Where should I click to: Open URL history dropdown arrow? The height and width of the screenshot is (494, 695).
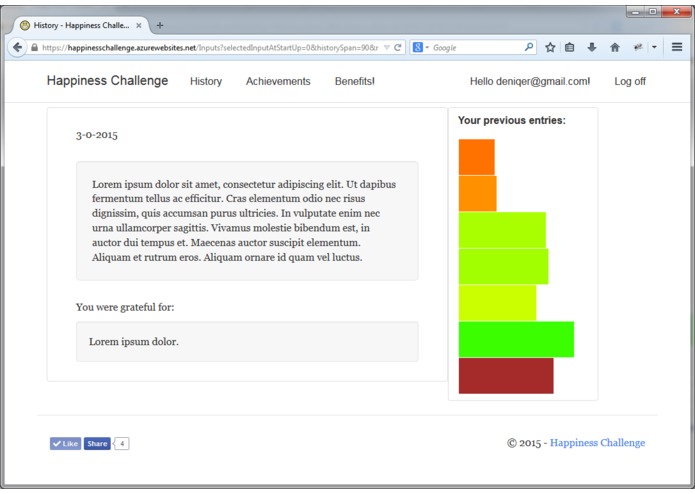coord(387,47)
